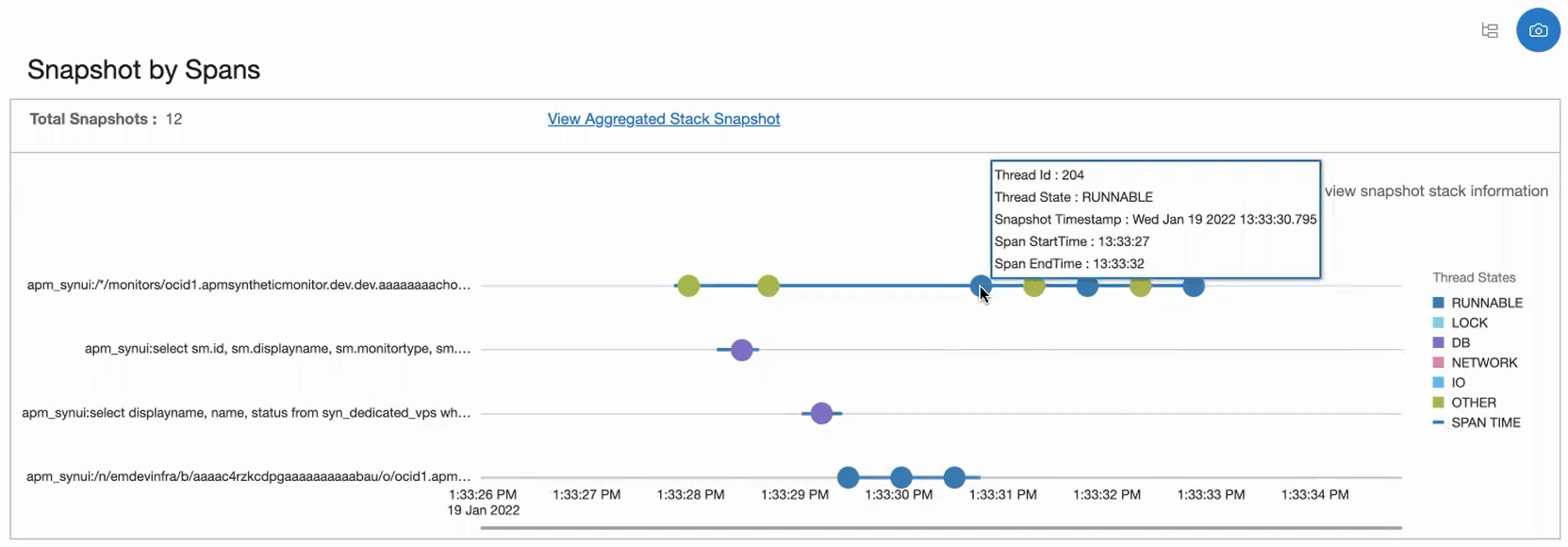Select the IO legend color square
1568x547 pixels.
(x=1437, y=382)
